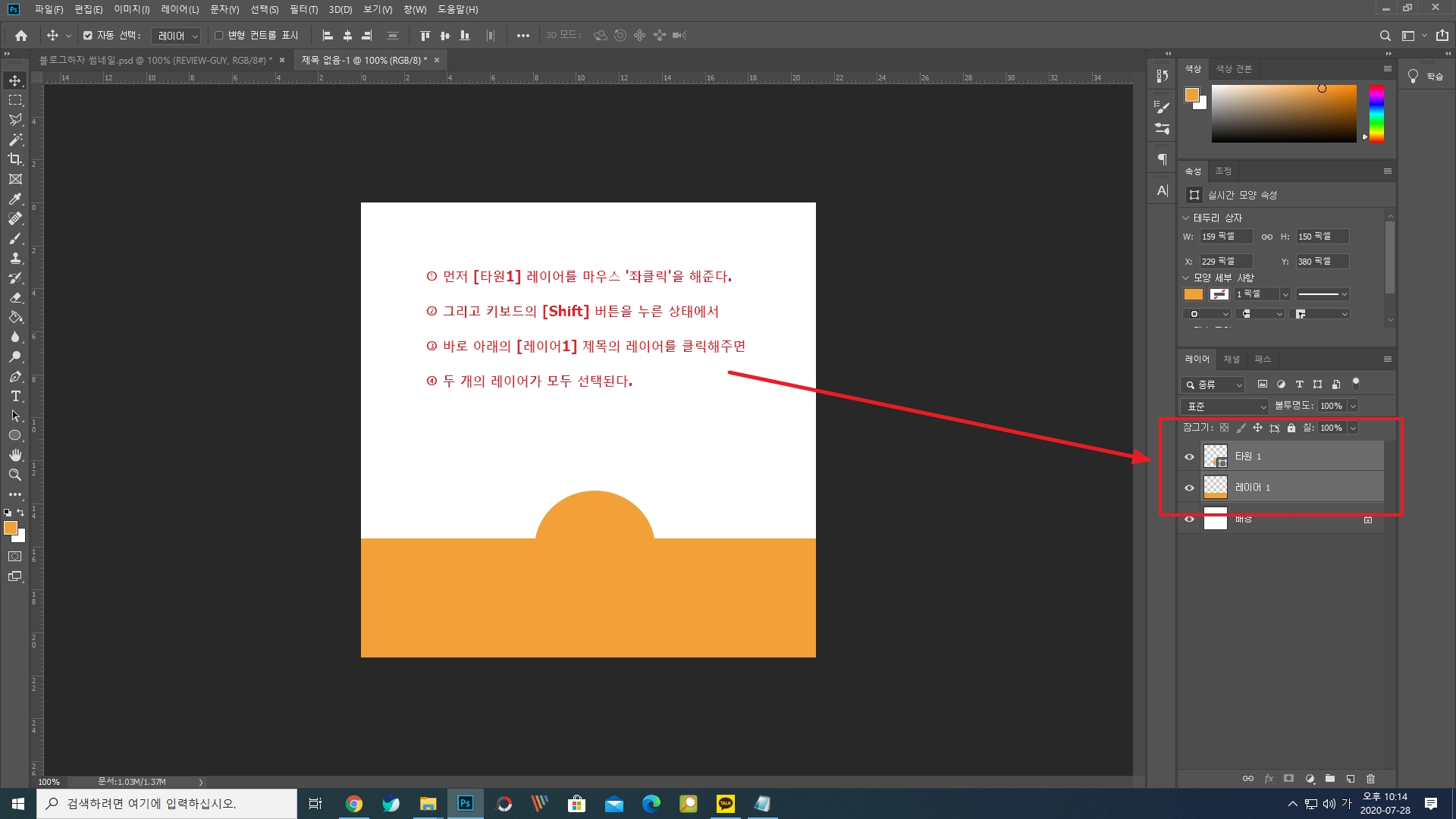Toggle the 자동 선택 checkbox
Viewport: 1456px width, 819px height.
pyautogui.click(x=88, y=36)
